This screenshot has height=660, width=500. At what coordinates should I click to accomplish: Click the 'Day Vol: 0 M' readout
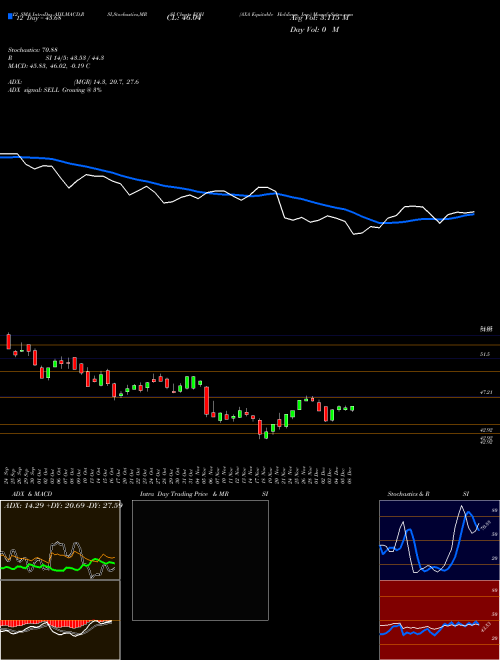[x=314, y=30]
